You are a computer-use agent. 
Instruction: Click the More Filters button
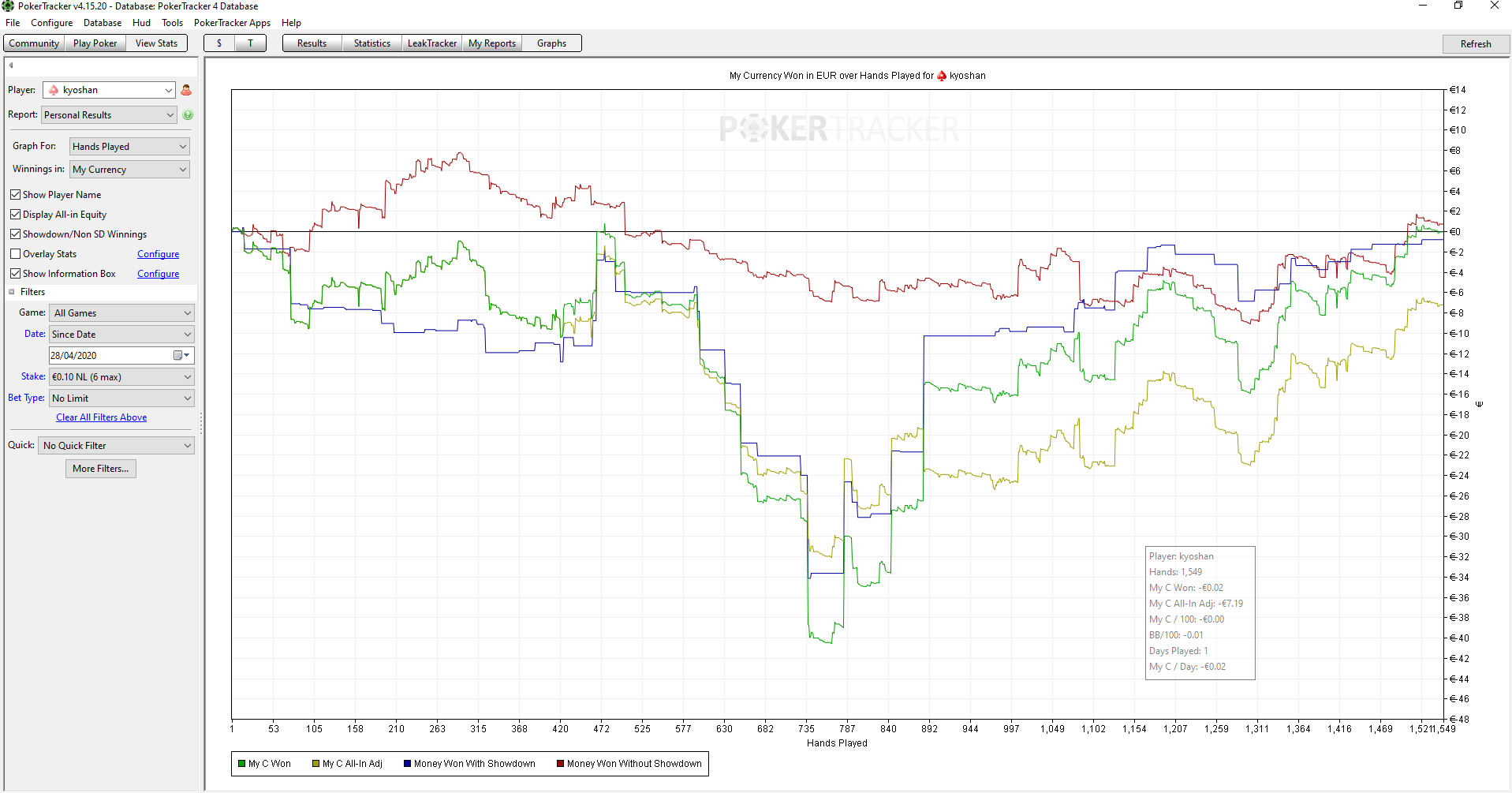(101, 469)
